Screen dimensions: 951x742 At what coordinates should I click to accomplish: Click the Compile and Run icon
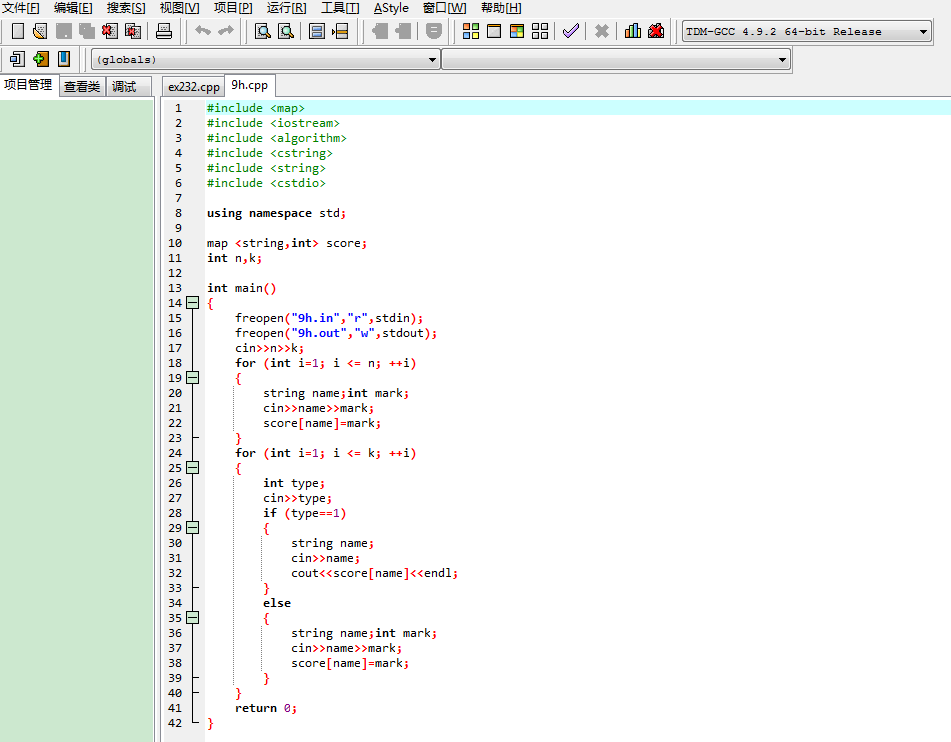point(517,31)
